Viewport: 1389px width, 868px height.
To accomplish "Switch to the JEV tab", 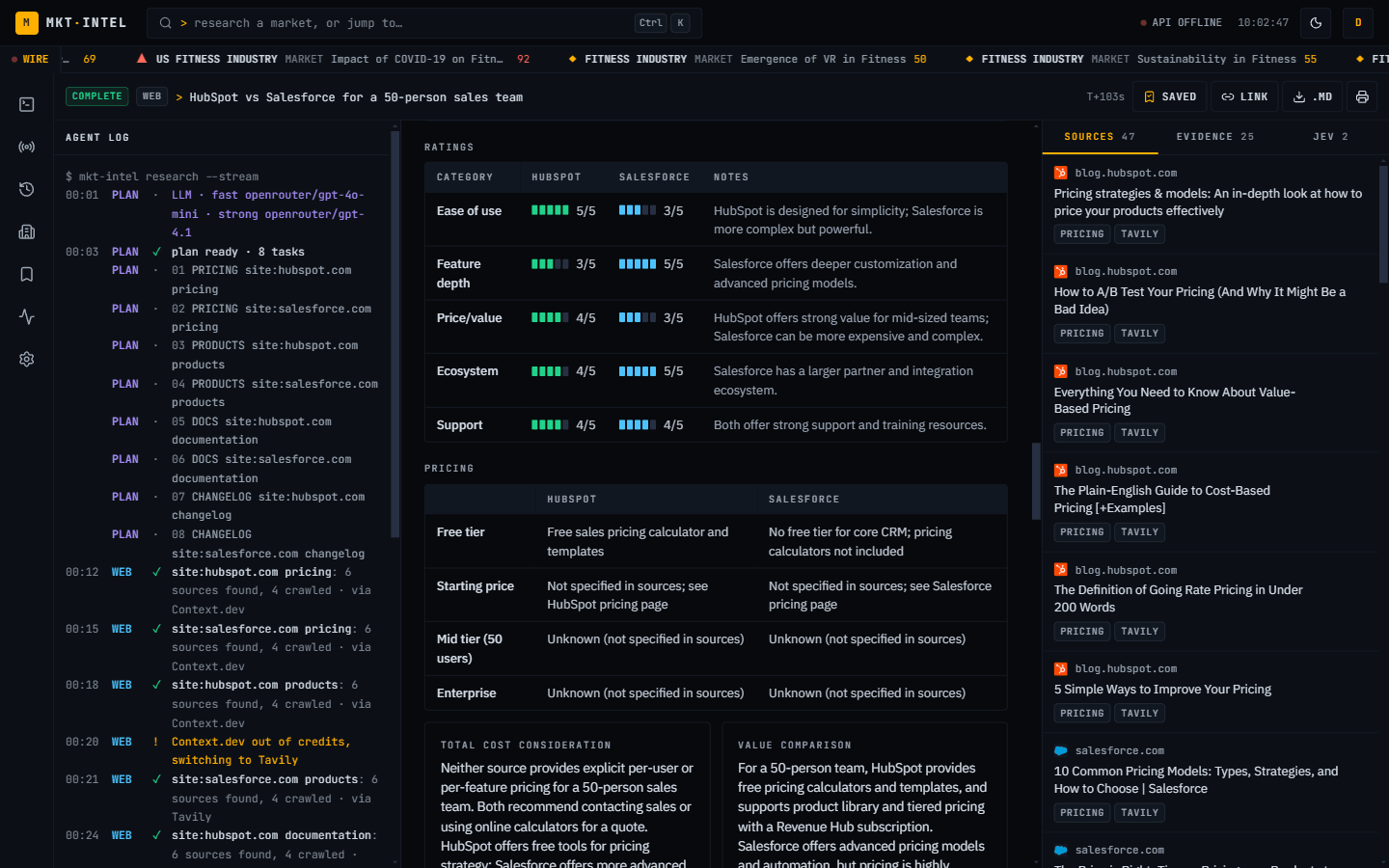I will [x=1331, y=137].
